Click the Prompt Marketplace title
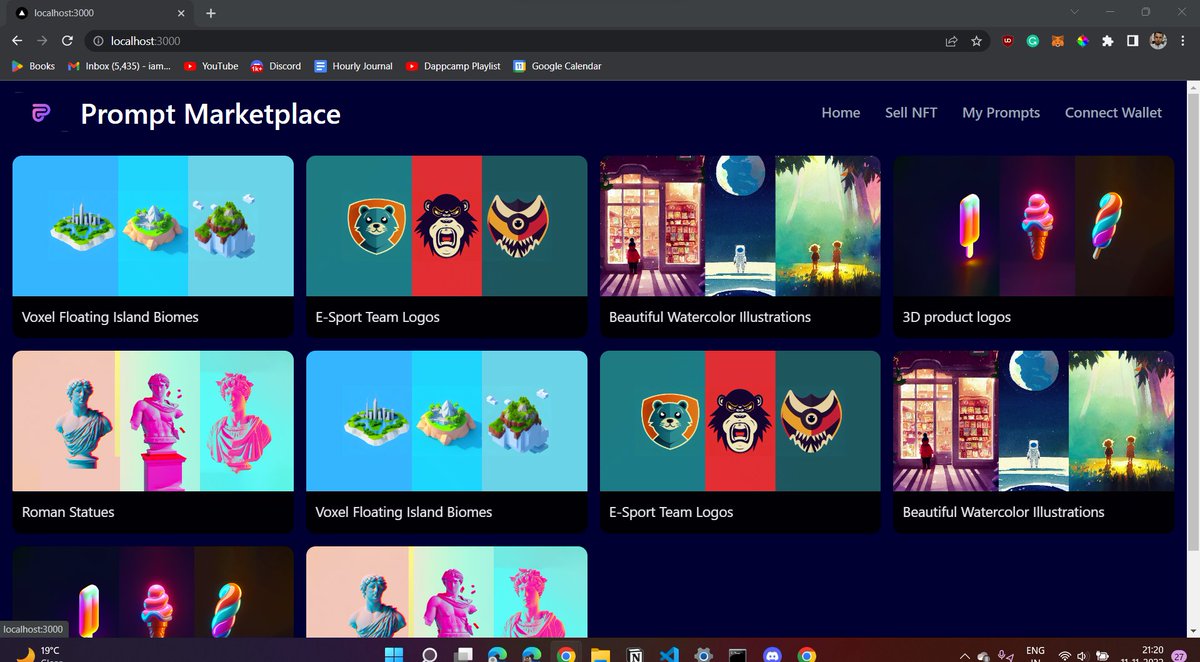Screen dimensions: 1200x662 (210, 114)
